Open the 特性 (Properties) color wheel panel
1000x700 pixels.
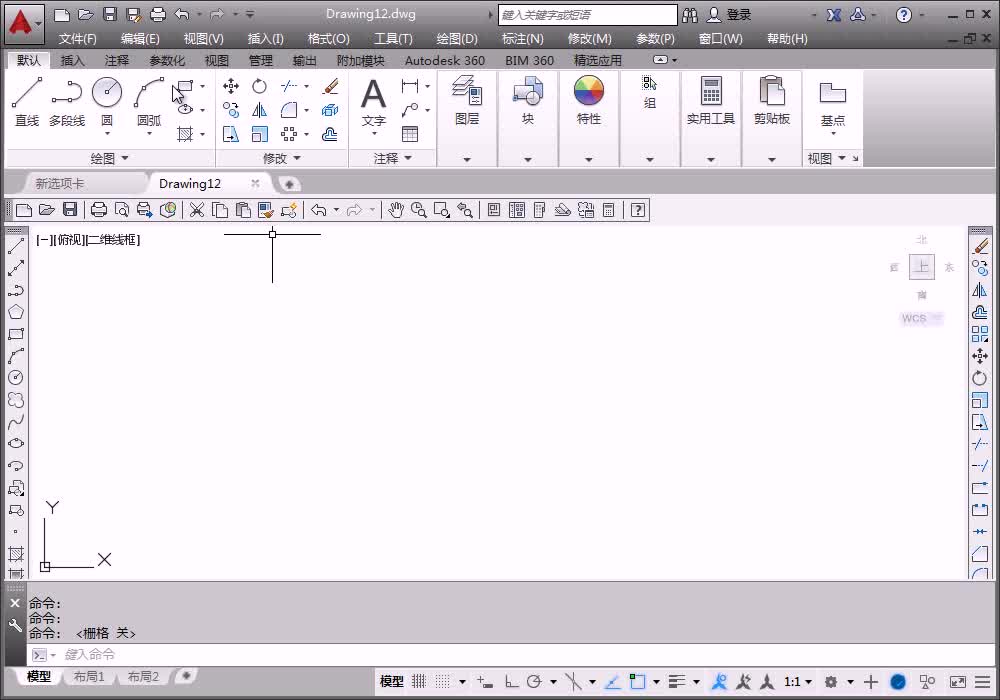[589, 99]
